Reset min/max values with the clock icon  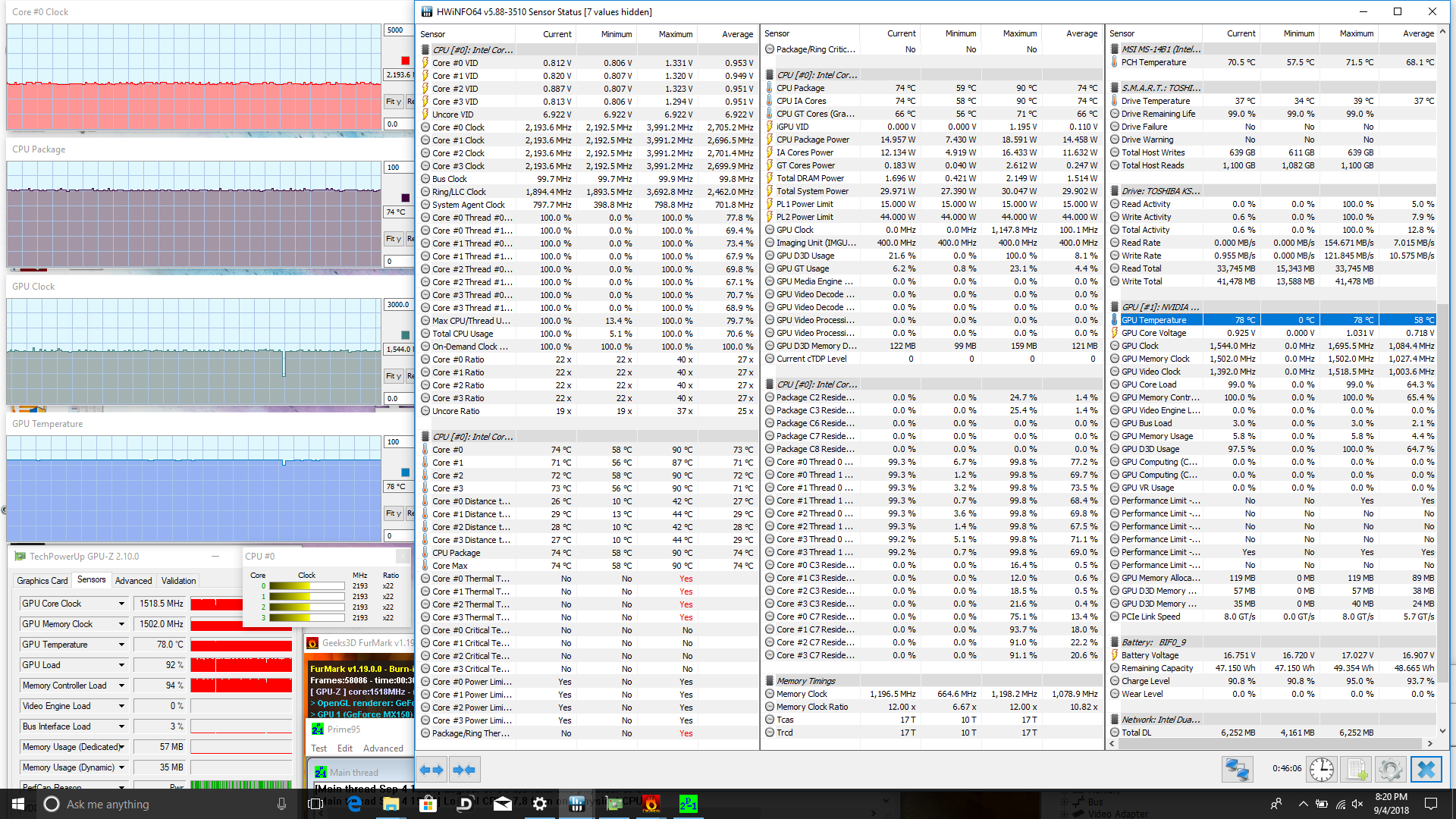(1321, 770)
